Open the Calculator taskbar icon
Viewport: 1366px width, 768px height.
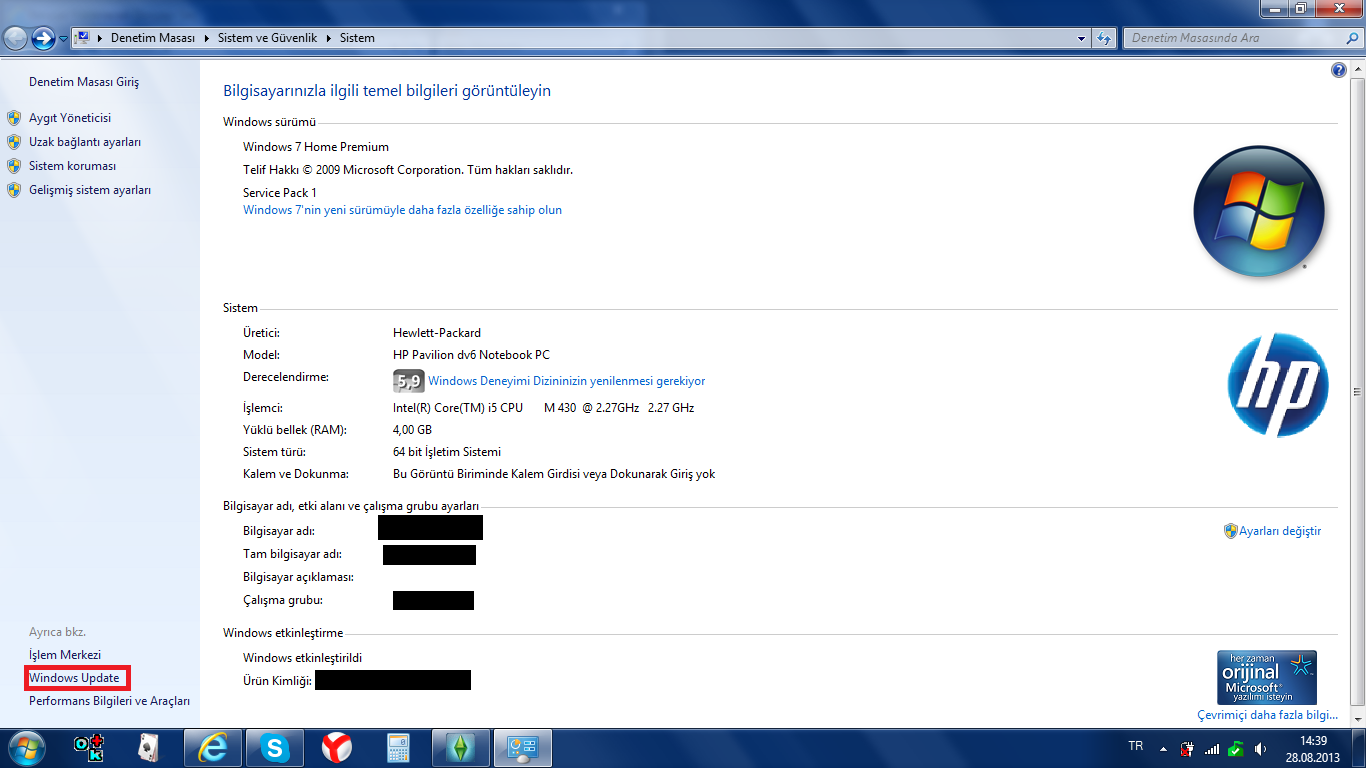click(x=399, y=748)
